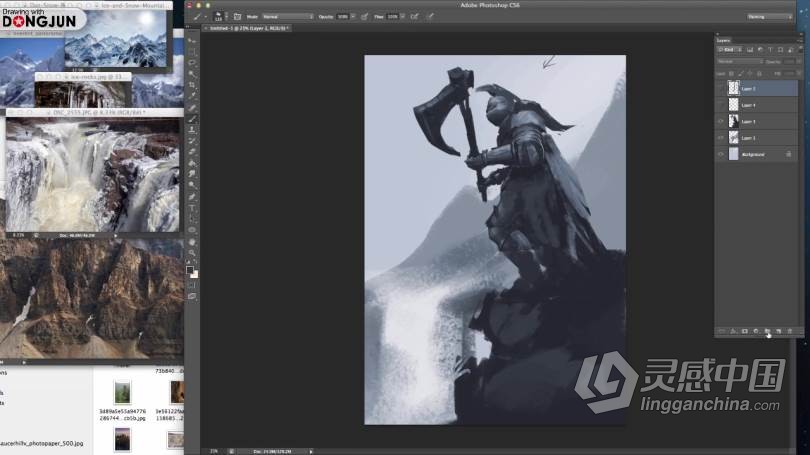
Task: Click the Flow value field
Action: click(x=393, y=17)
